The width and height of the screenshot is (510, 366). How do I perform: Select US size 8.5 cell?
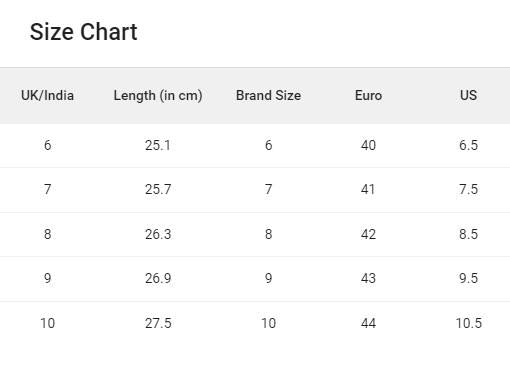[x=468, y=234]
